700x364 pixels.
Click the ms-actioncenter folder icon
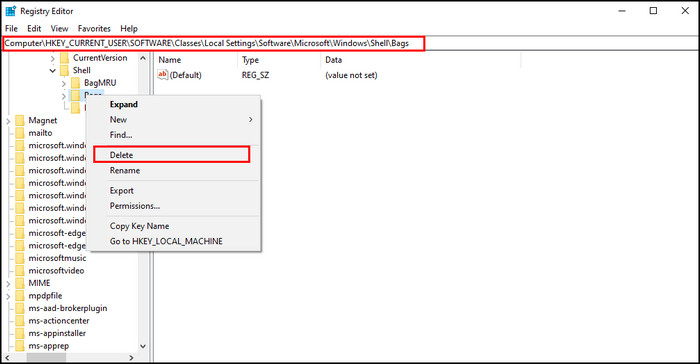[x=20, y=321]
